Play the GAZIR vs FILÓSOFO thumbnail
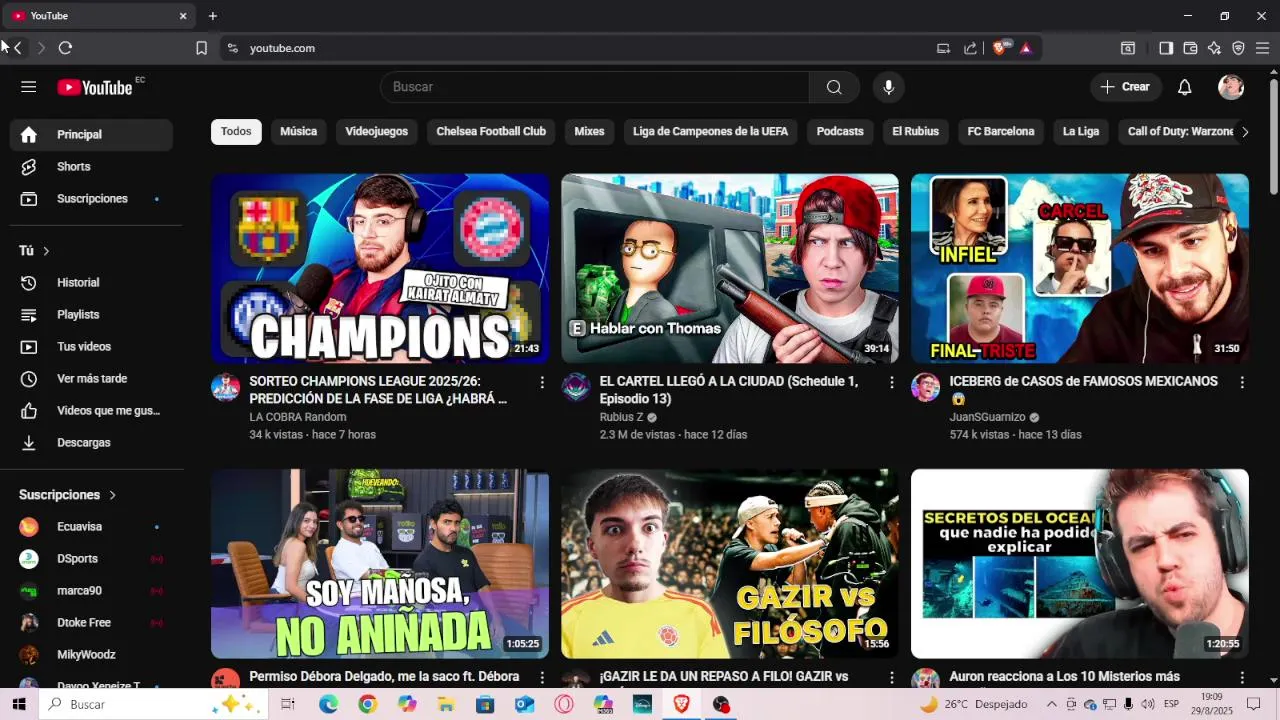This screenshot has width=1280, height=720. pyautogui.click(x=730, y=564)
